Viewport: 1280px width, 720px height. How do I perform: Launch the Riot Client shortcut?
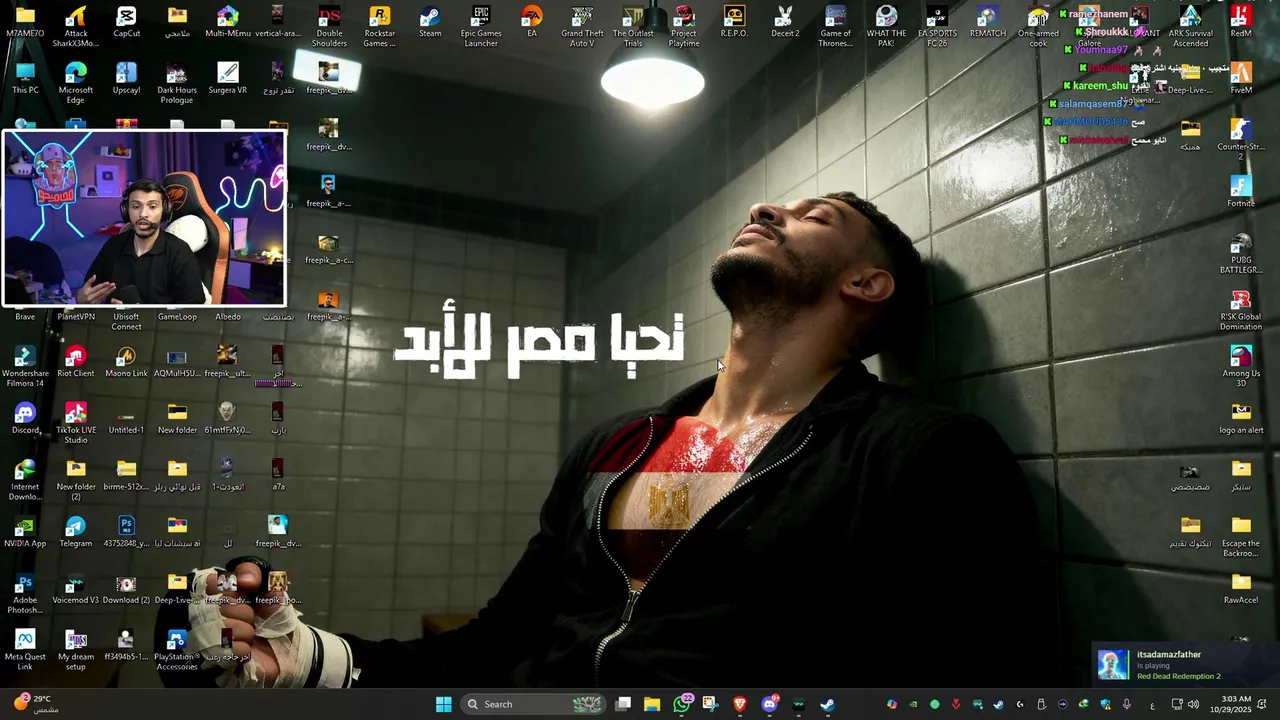[76, 362]
